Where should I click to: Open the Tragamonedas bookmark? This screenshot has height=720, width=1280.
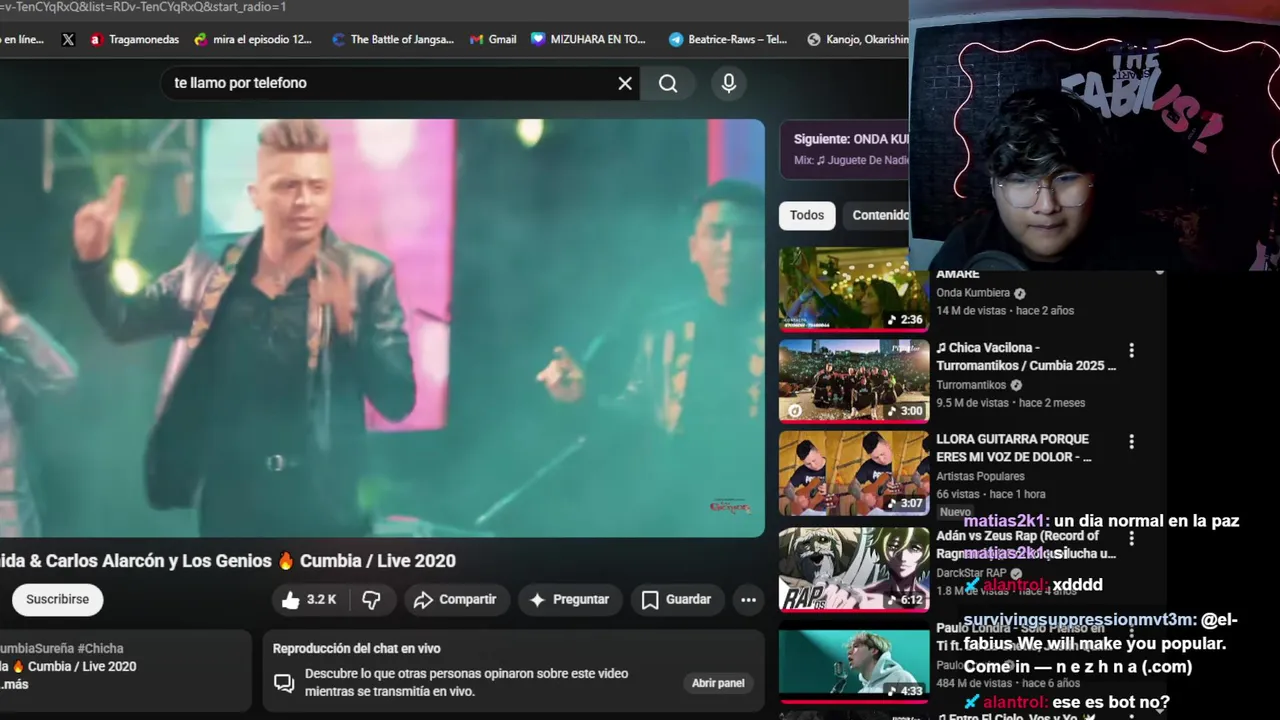click(134, 40)
